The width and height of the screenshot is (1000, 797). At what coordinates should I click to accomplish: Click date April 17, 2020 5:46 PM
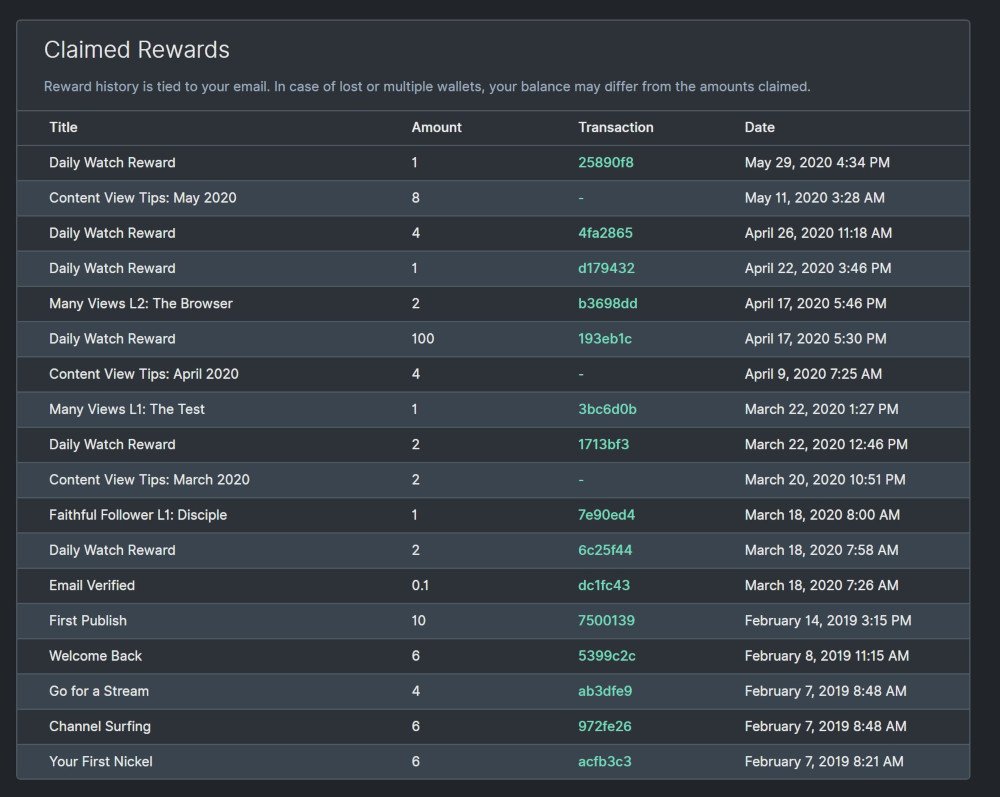(815, 303)
